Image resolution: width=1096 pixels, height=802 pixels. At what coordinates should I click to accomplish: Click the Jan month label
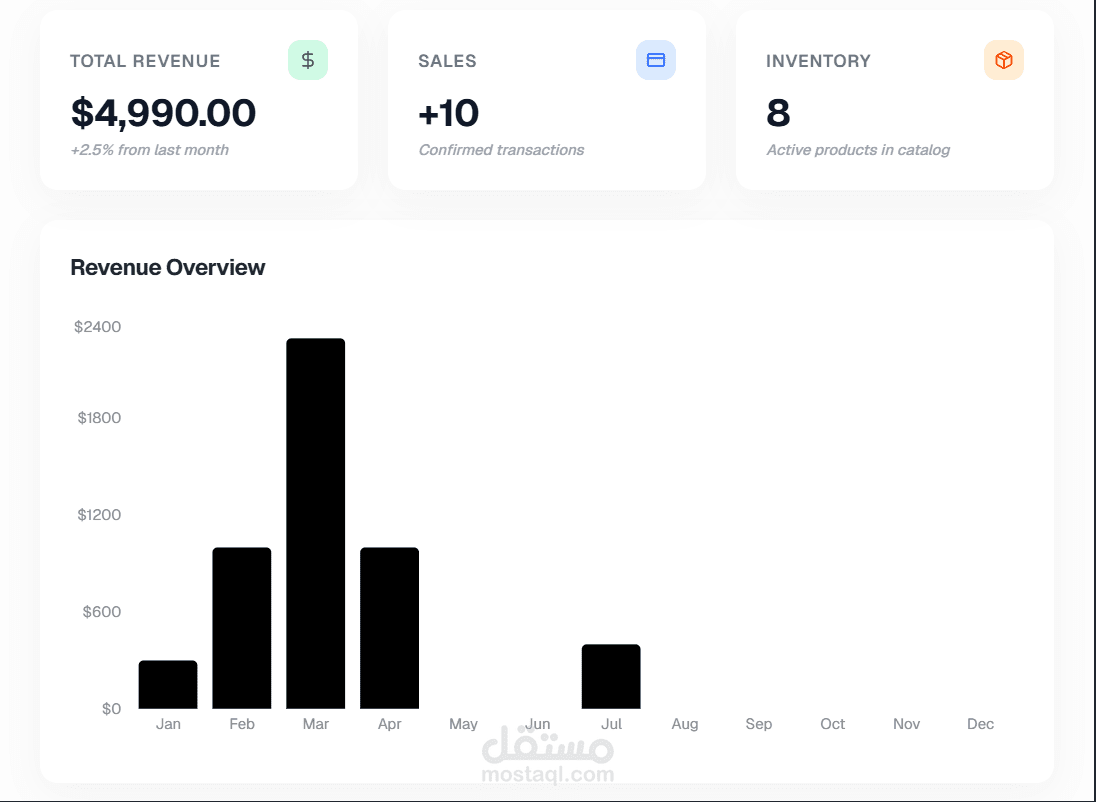(x=168, y=724)
